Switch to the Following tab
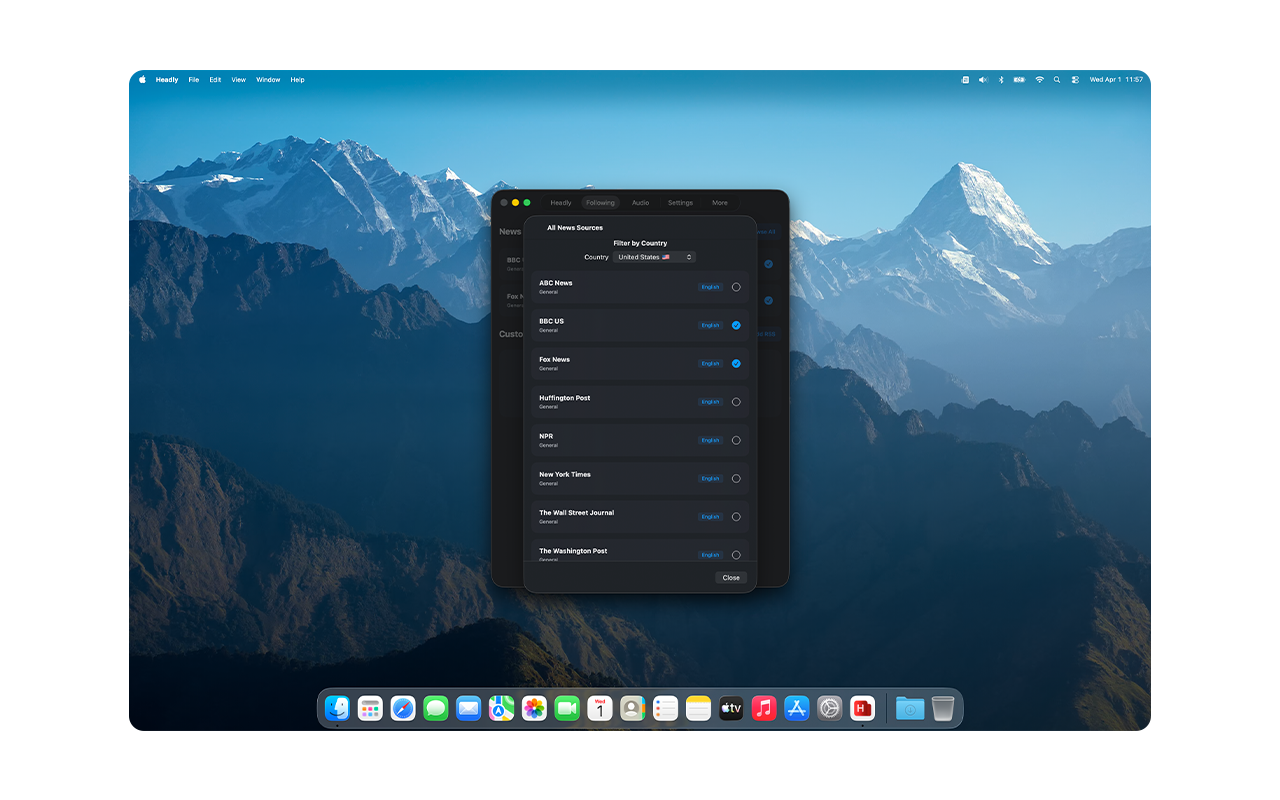 coord(601,203)
